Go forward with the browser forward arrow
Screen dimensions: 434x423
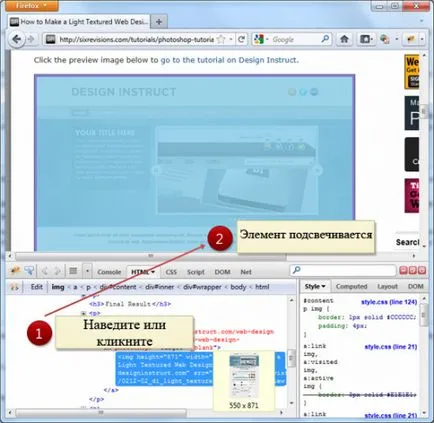tap(31, 40)
